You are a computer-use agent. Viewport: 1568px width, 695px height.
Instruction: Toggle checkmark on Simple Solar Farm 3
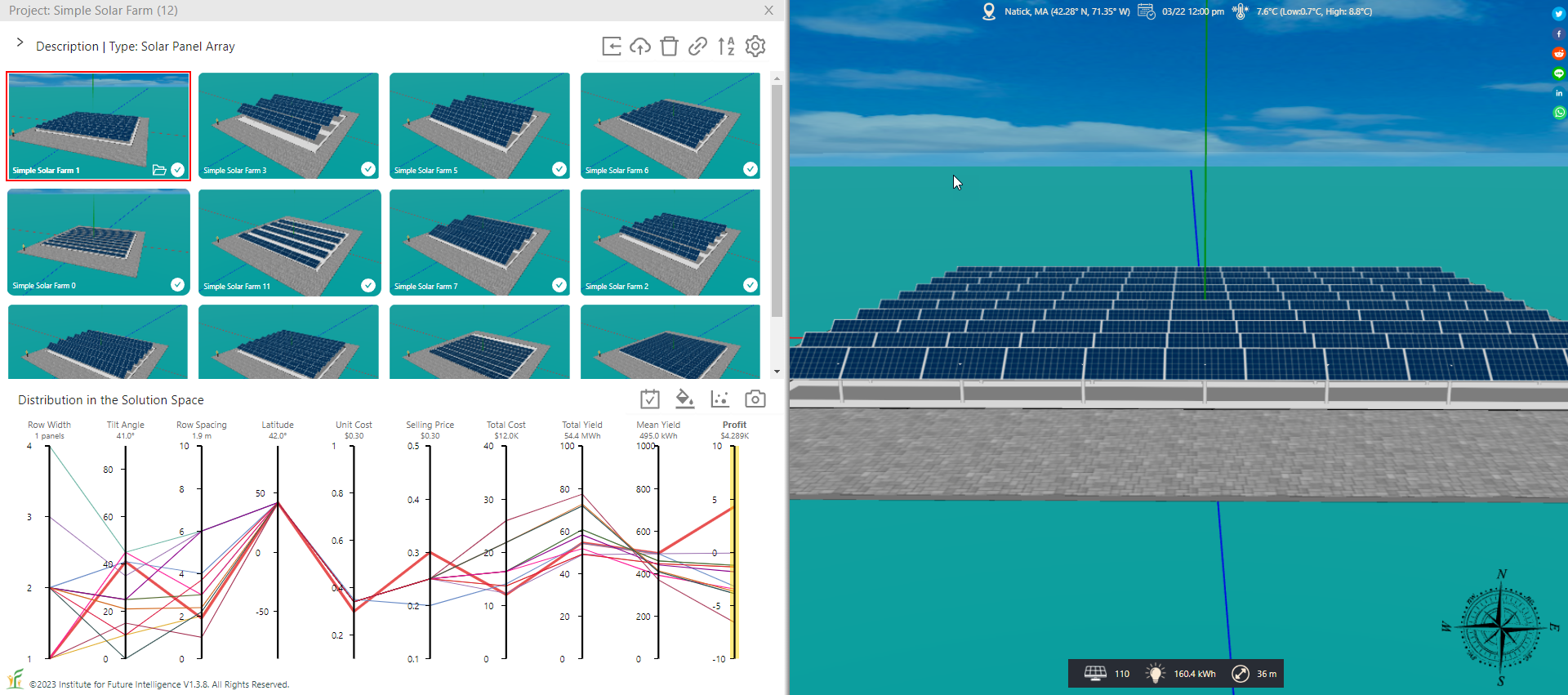[x=368, y=169]
